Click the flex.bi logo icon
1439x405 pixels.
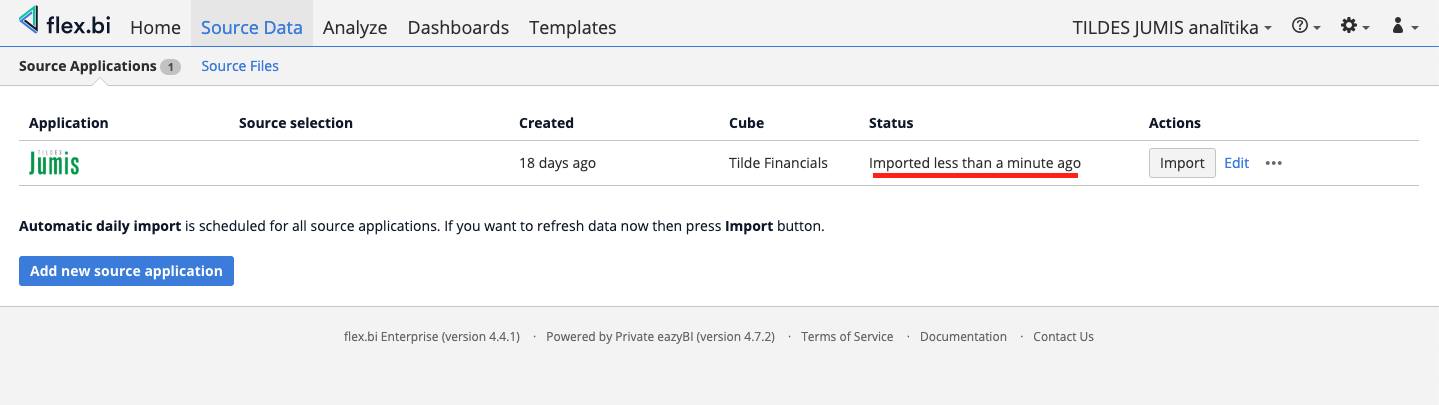click(30, 21)
